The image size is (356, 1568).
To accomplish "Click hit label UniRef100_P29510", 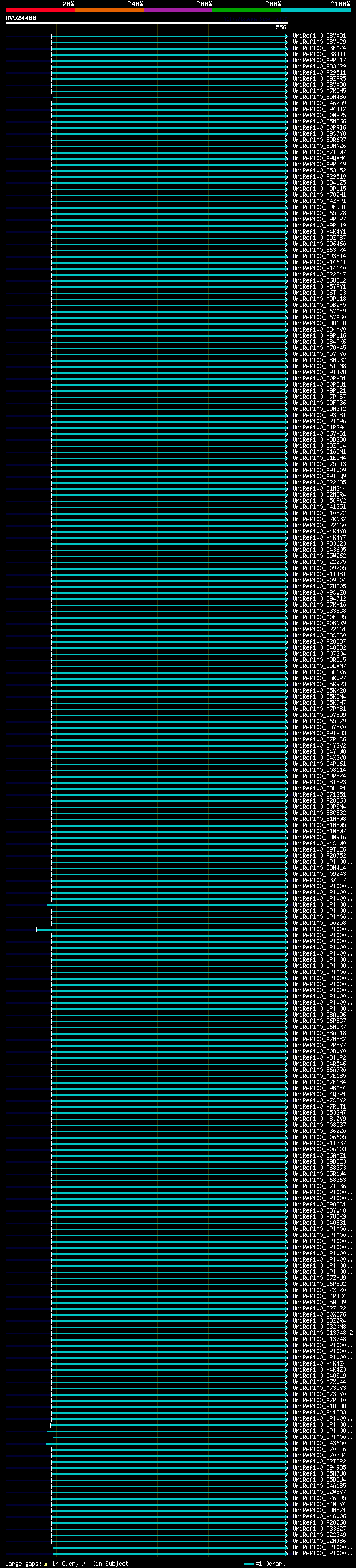I will (319, 176).
